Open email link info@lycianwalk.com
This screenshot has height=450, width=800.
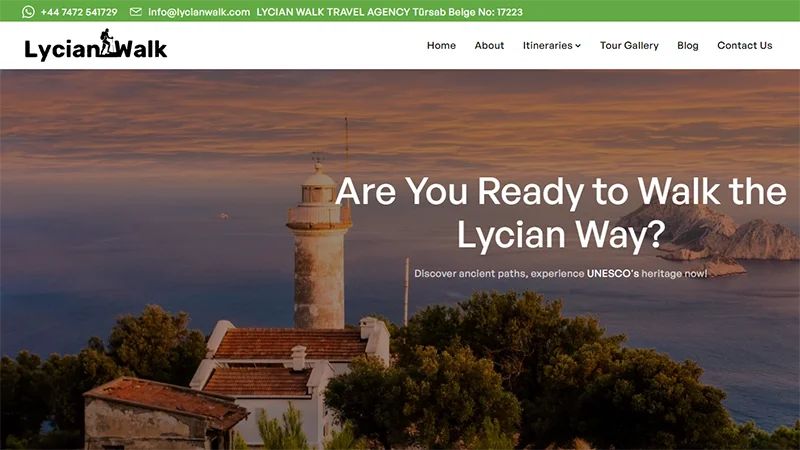pyautogui.click(x=199, y=12)
